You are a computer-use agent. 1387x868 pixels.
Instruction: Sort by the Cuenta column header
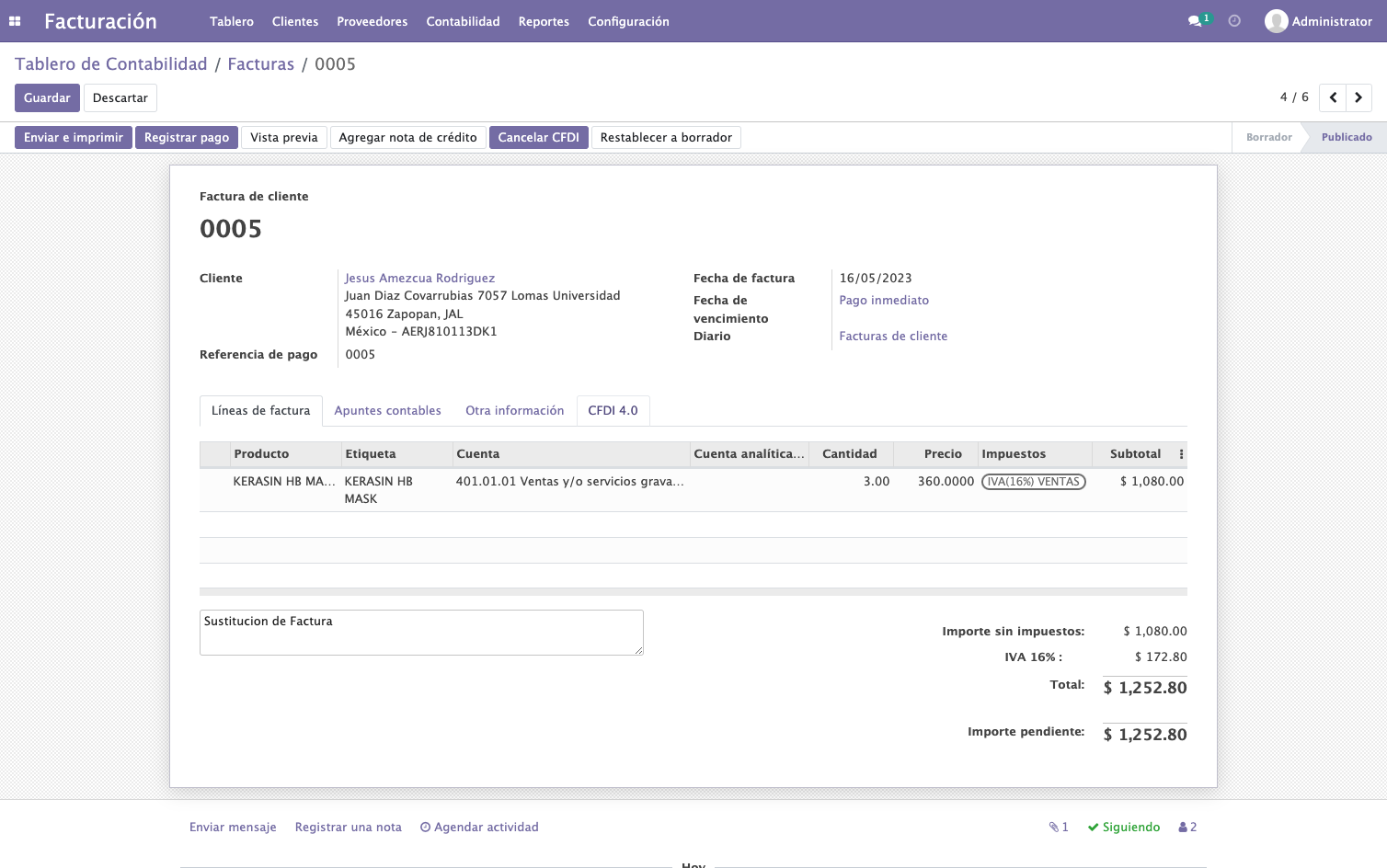571,454
